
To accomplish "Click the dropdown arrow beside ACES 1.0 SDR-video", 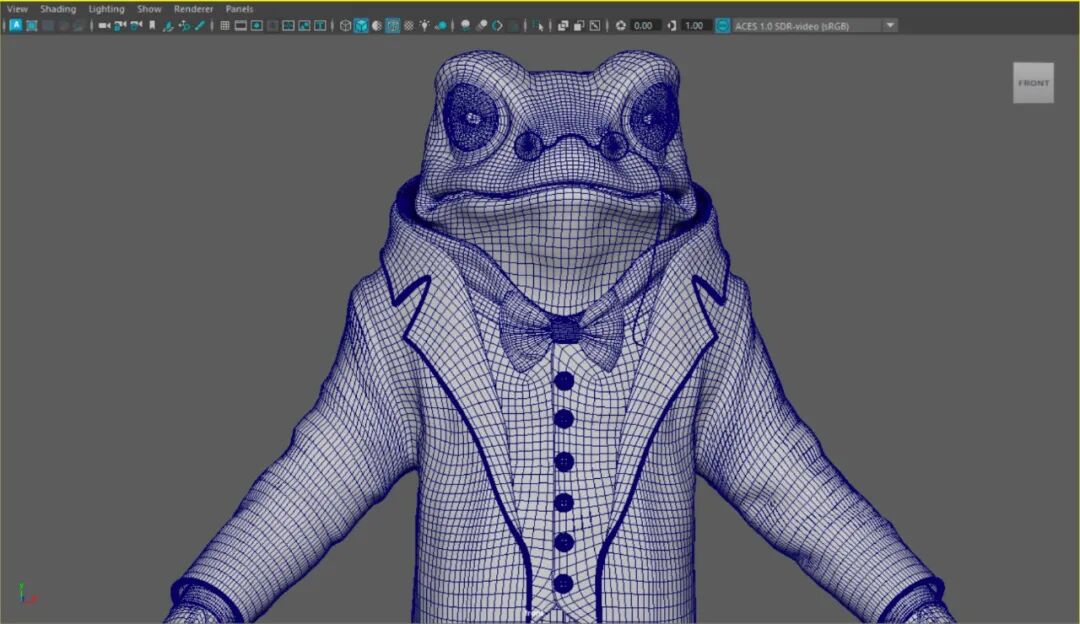I will (x=890, y=25).
